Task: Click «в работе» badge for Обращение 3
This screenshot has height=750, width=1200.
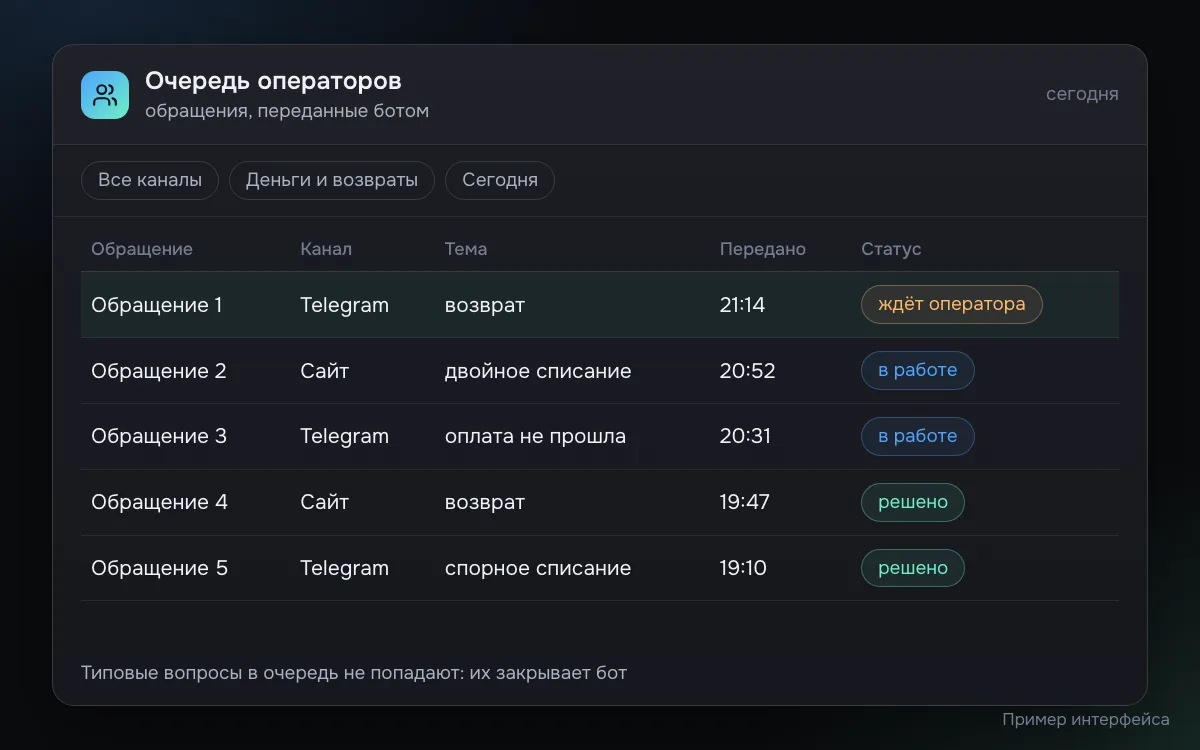Action: [918, 436]
